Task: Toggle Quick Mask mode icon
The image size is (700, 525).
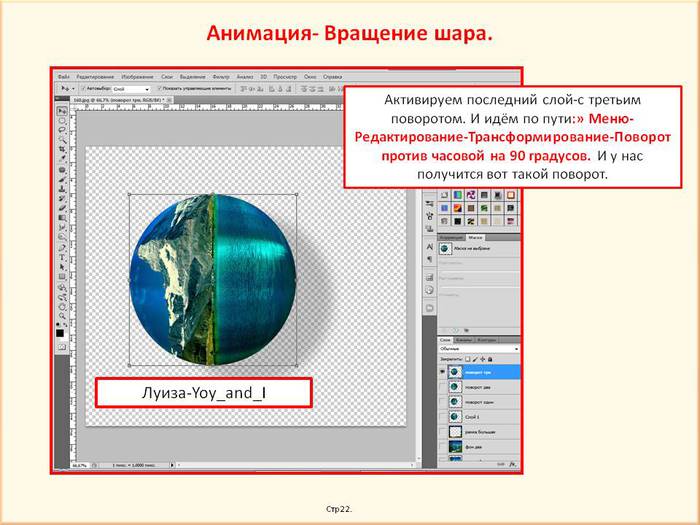Action: 62,346
